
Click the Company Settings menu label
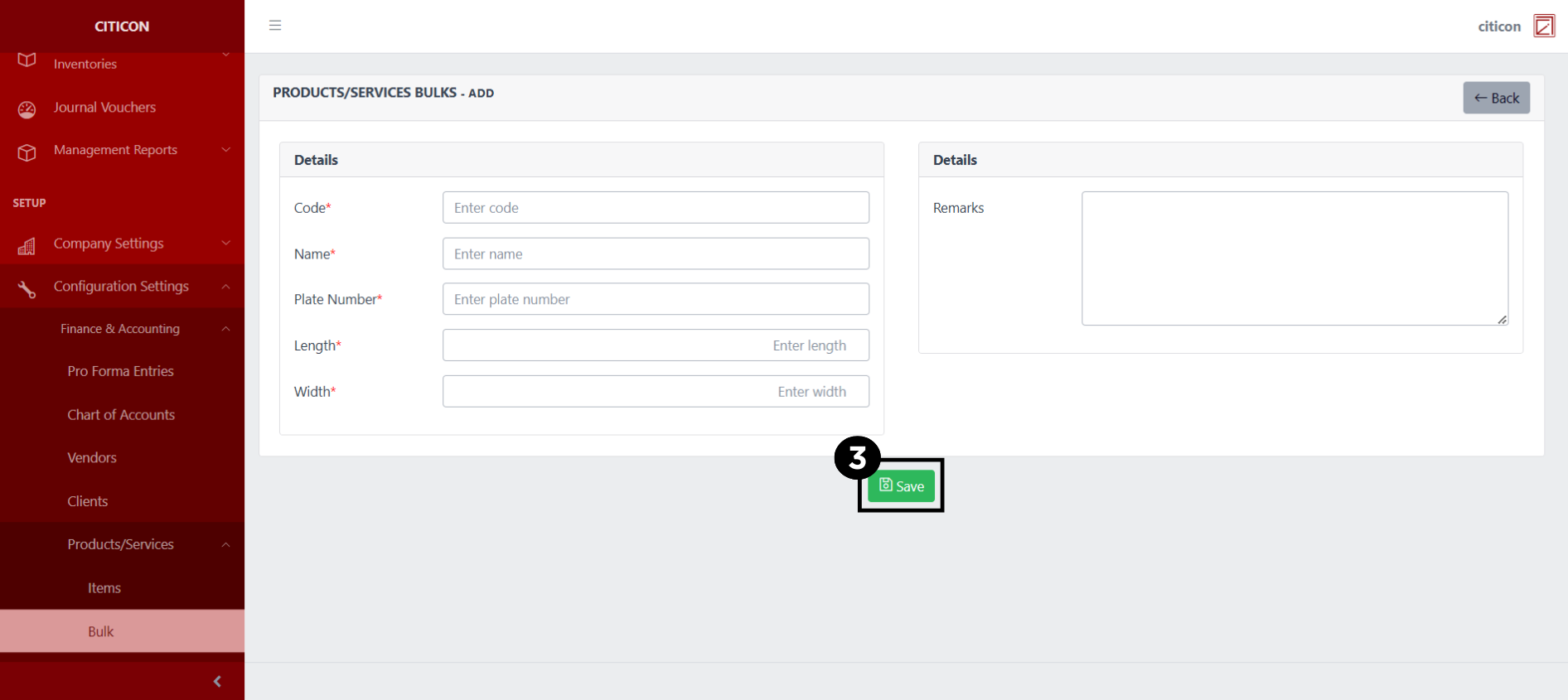point(109,243)
